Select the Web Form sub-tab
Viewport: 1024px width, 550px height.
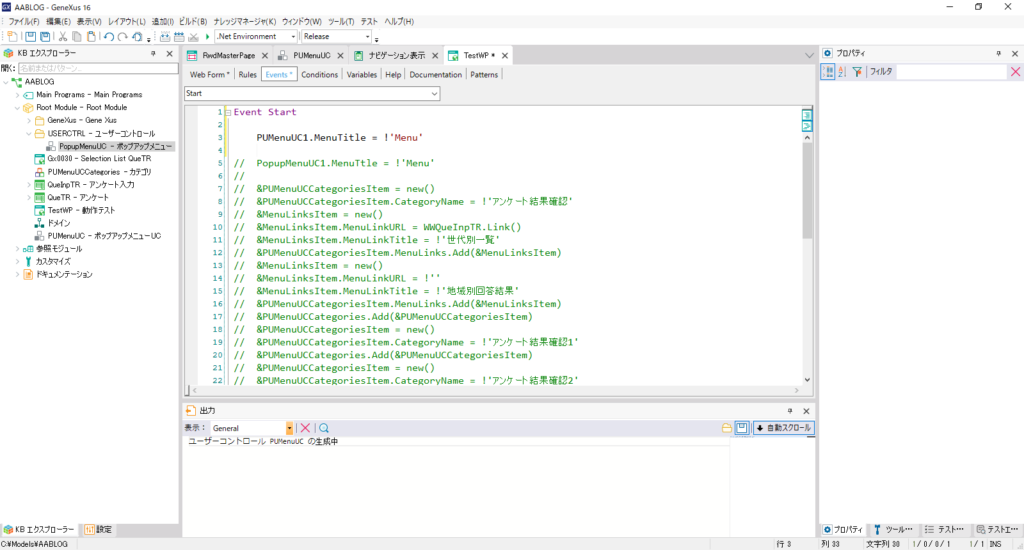click(209, 74)
